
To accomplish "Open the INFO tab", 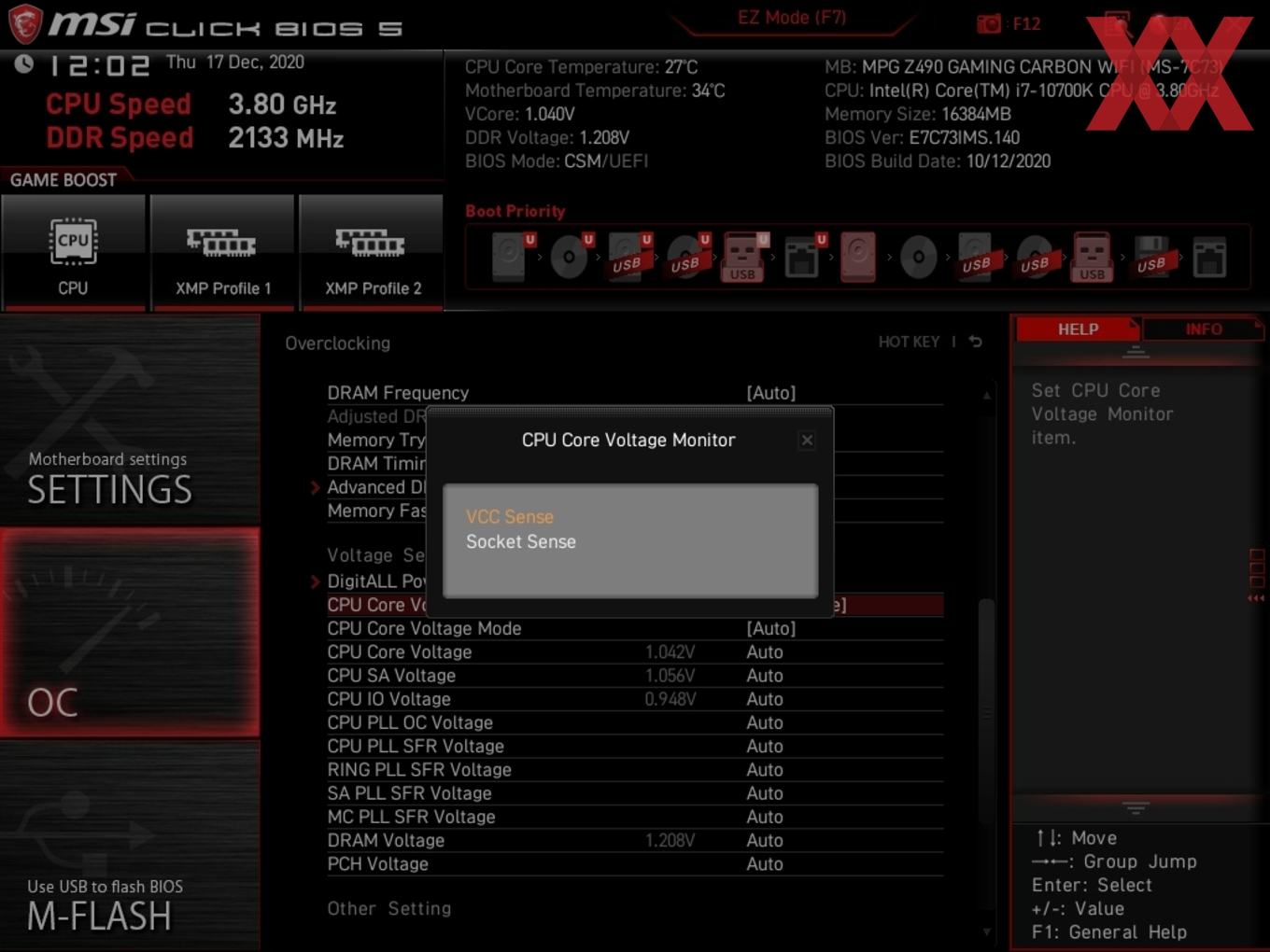I will point(1204,329).
